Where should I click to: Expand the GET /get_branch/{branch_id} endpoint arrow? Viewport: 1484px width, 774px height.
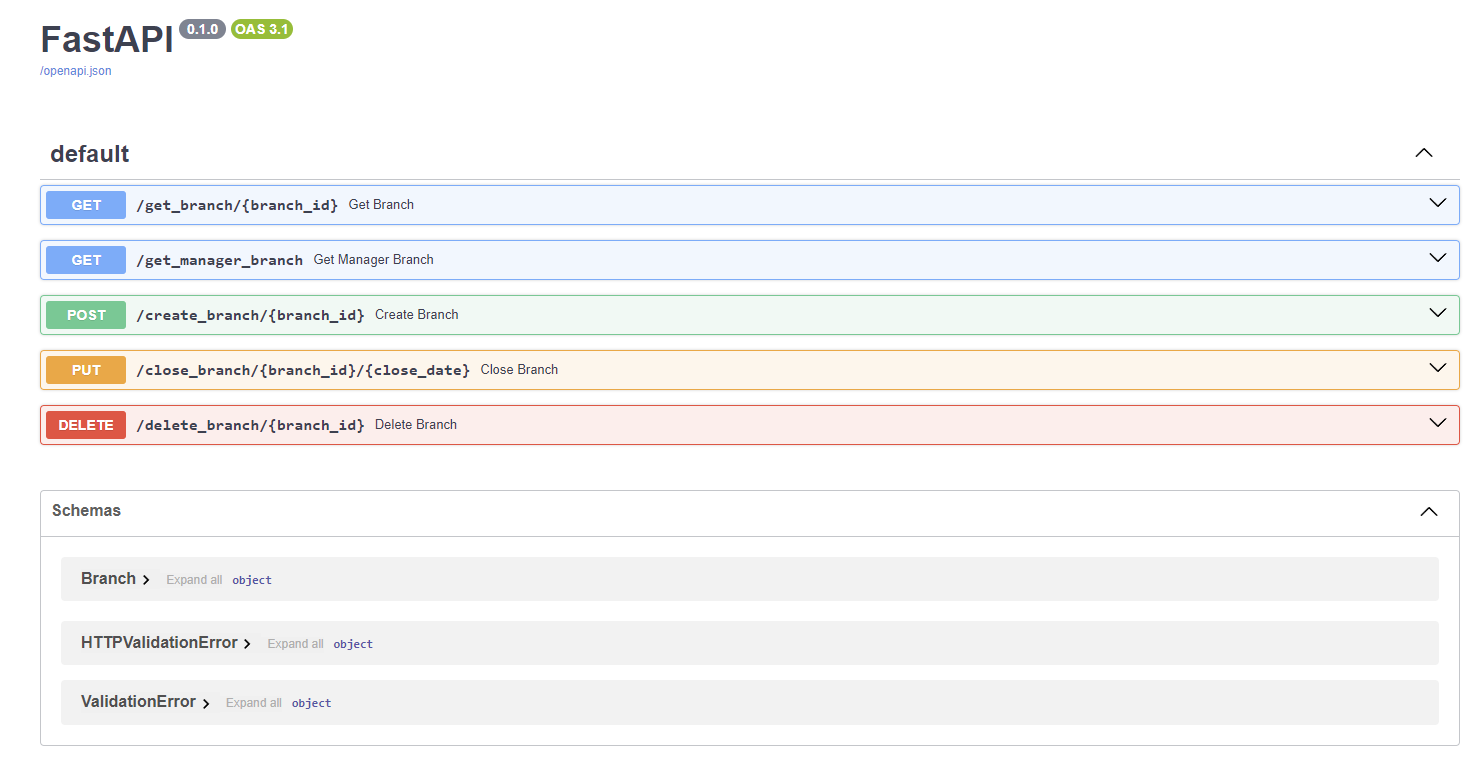pos(1438,203)
